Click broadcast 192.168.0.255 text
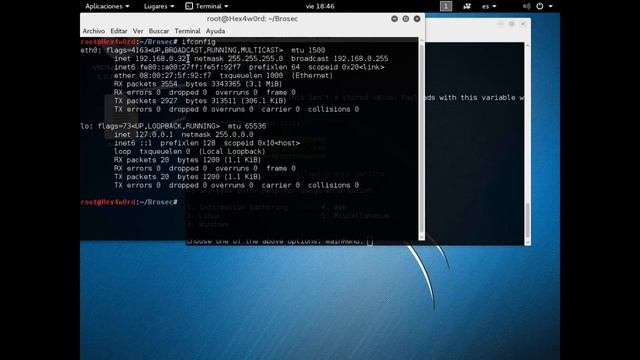640x360 pixels. click(340, 59)
